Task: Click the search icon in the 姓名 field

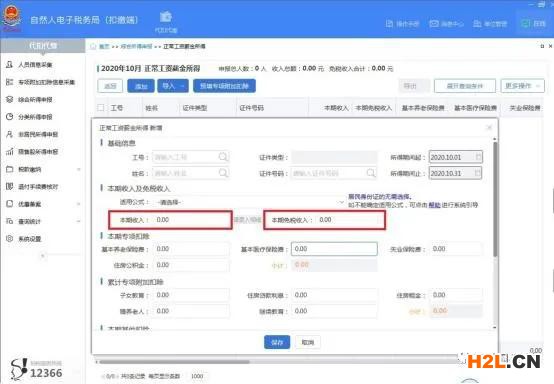Action: pyautogui.click(x=223, y=173)
